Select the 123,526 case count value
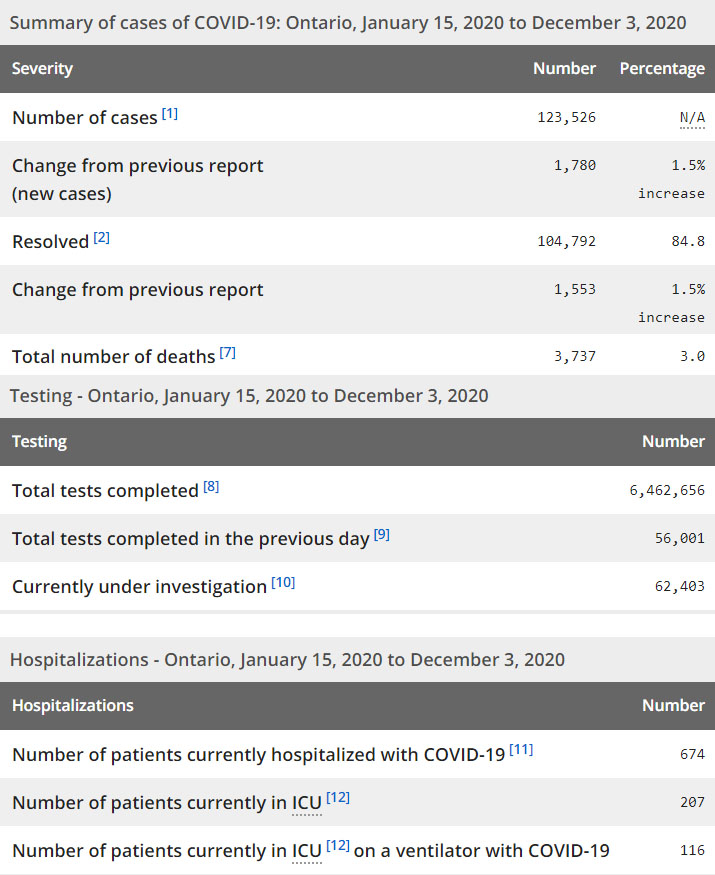Screen dimensions: 715x875 566,118
